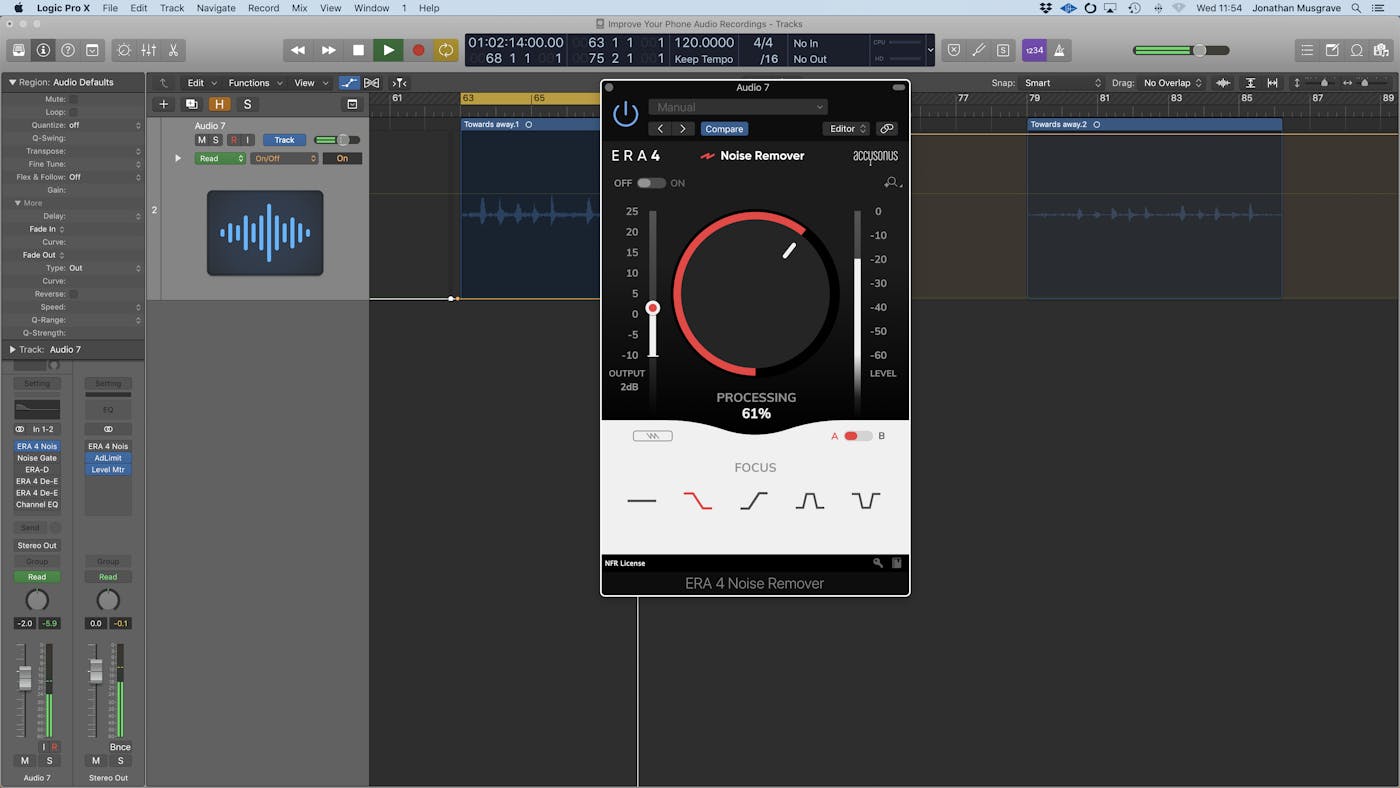Toggle the Inspector info button

pos(43,50)
